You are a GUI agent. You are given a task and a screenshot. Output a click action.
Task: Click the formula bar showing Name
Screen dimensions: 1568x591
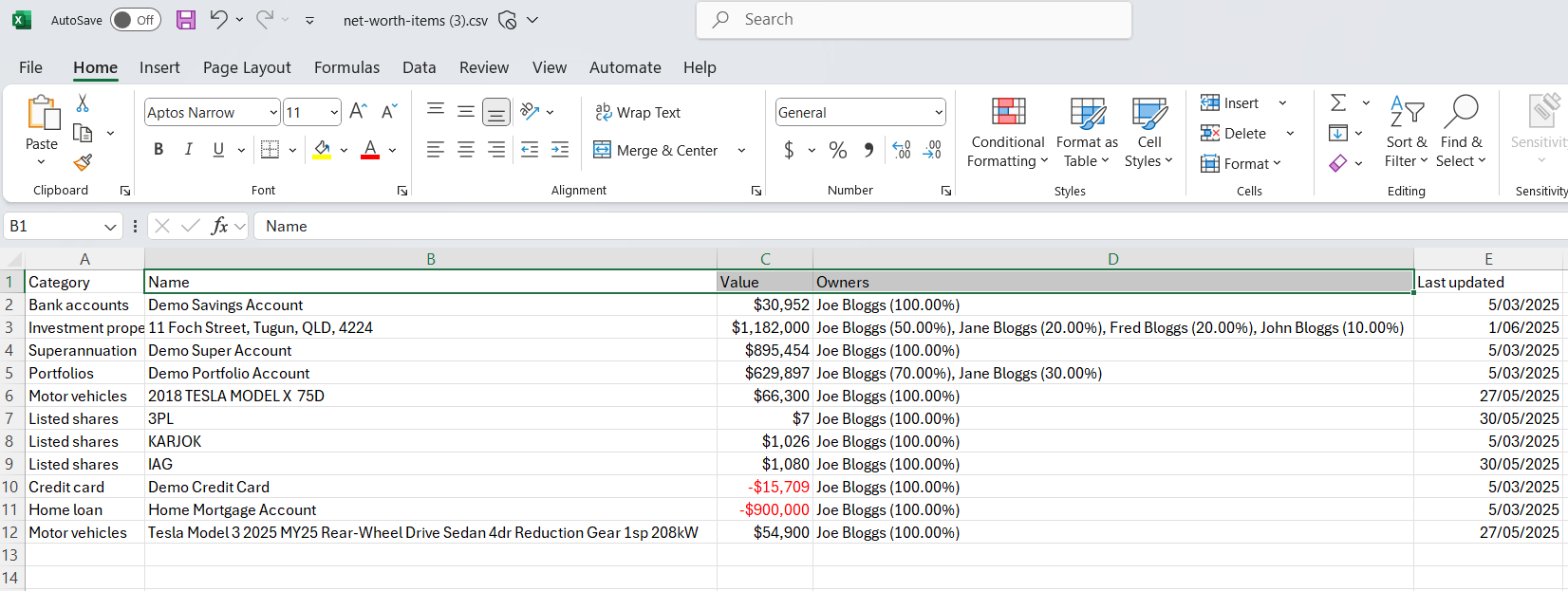(909, 226)
